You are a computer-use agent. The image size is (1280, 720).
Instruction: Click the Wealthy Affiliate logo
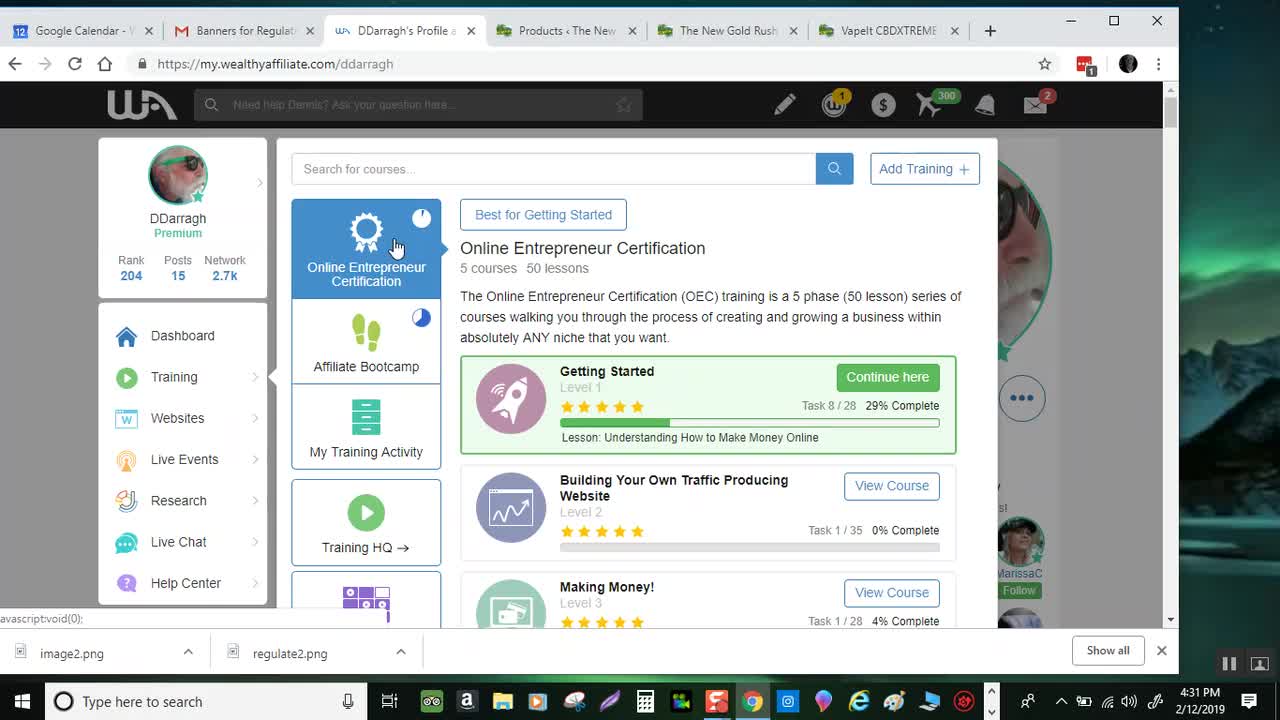pos(142,104)
